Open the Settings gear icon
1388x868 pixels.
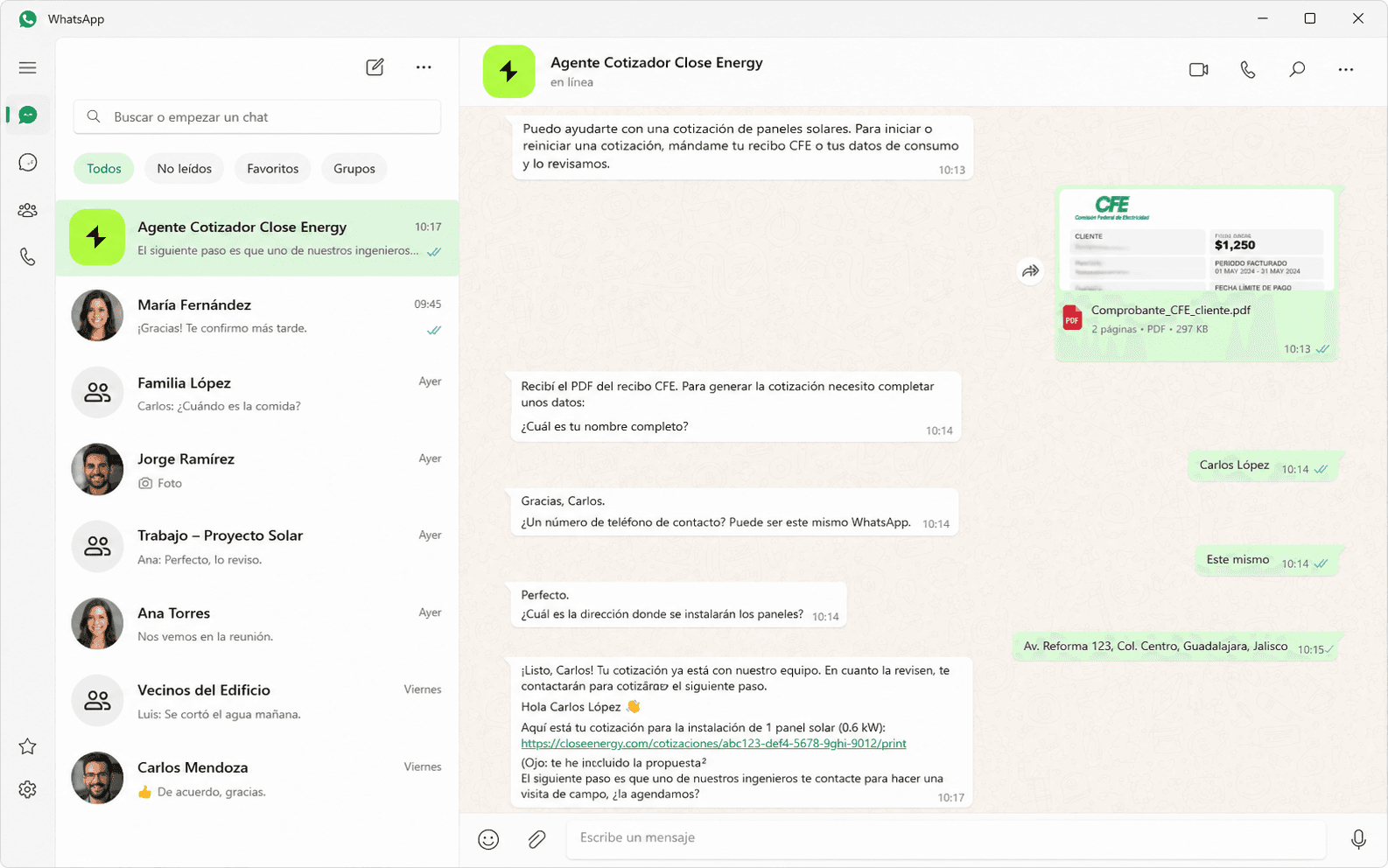click(x=28, y=789)
